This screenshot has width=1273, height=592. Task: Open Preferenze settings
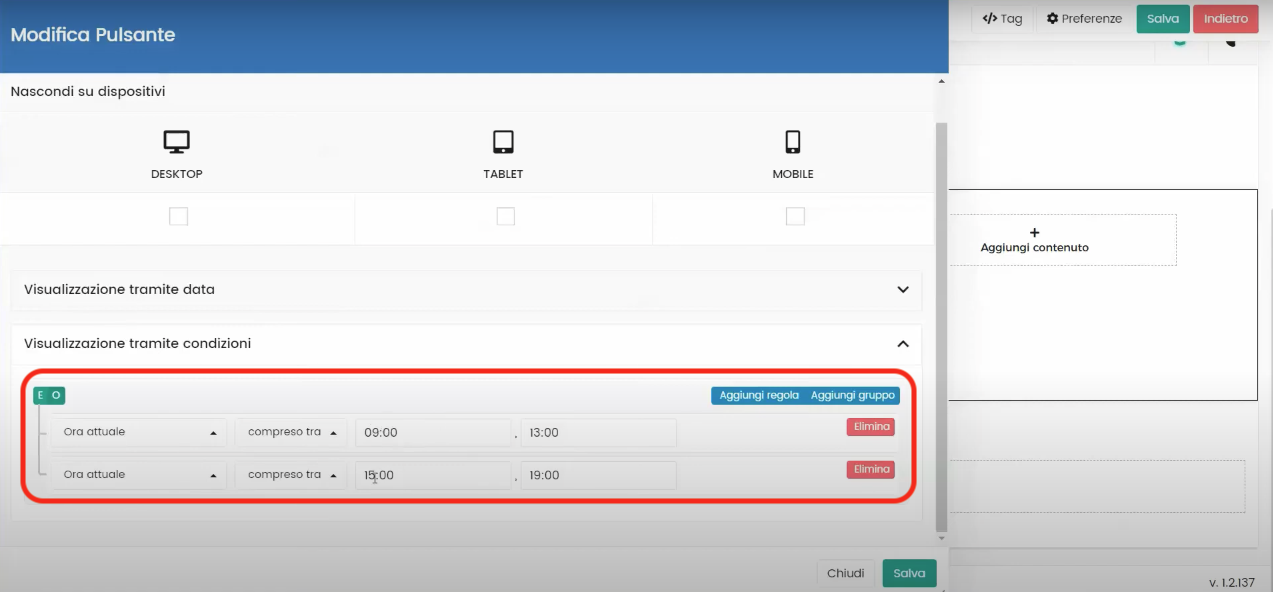click(1084, 19)
